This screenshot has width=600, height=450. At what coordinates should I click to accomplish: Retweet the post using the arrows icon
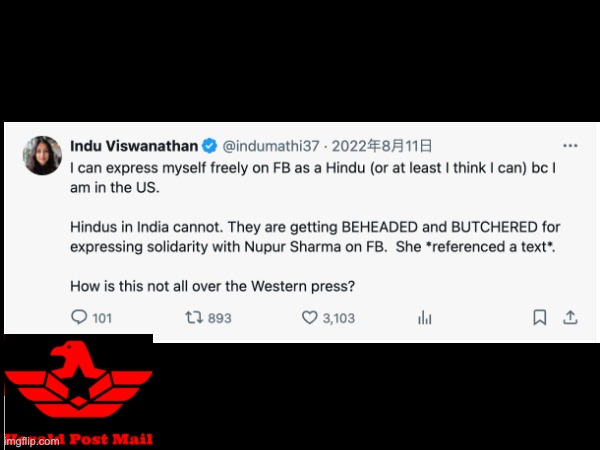(194, 317)
